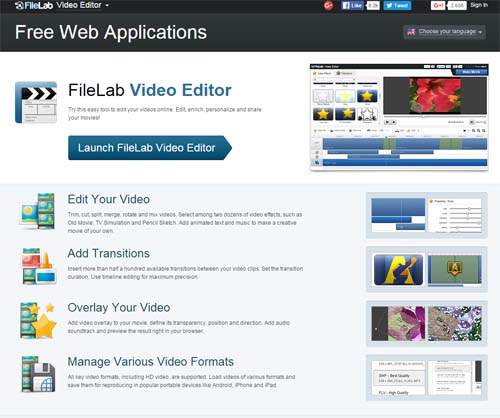Click the Add Transitions glue icon
Image resolution: width=500 pixels, height=418 pixels.
pos(38,267)
